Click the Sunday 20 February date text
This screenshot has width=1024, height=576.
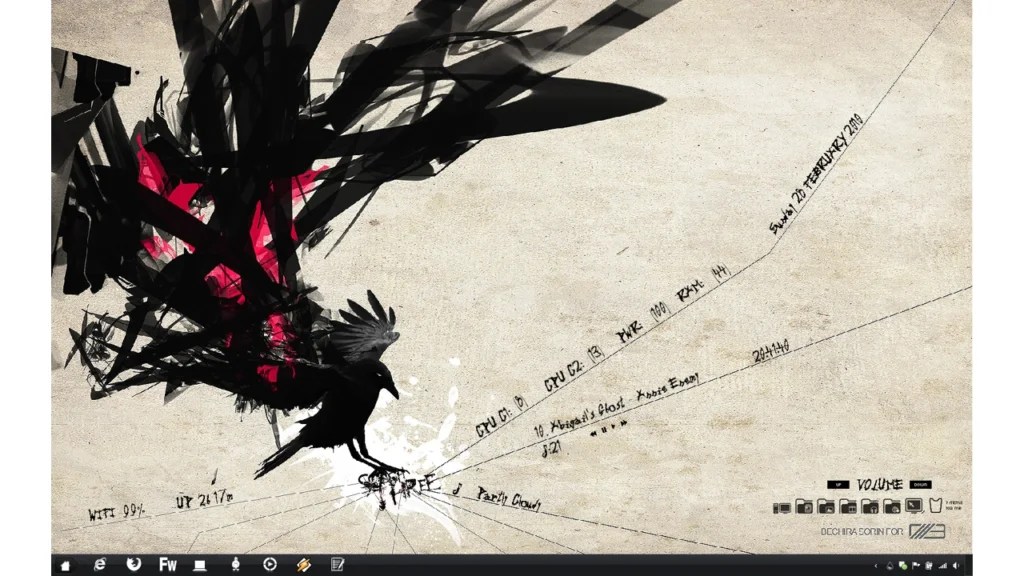point(816,174)
